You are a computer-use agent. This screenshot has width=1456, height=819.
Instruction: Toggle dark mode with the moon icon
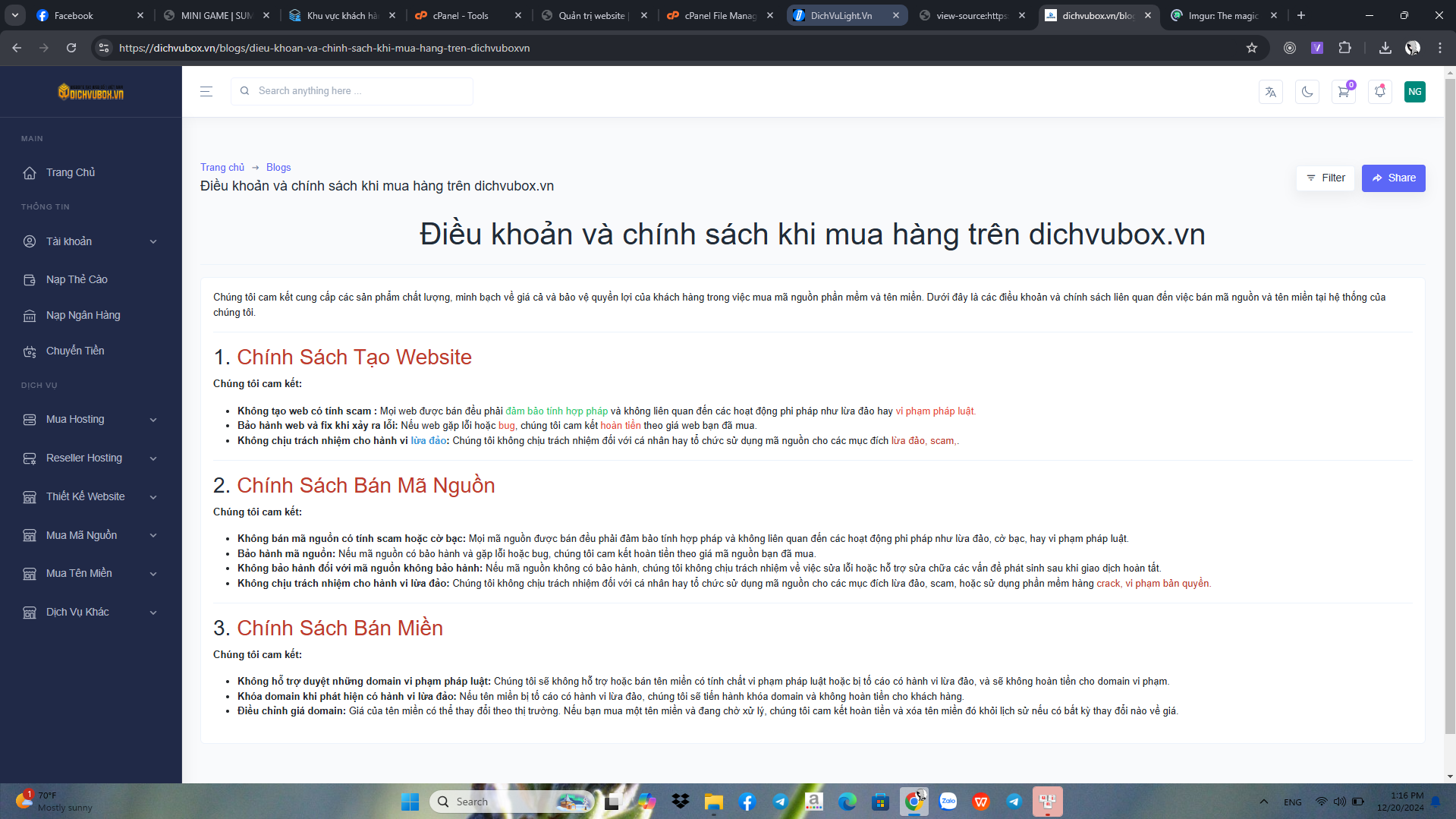click(1307, 92)
